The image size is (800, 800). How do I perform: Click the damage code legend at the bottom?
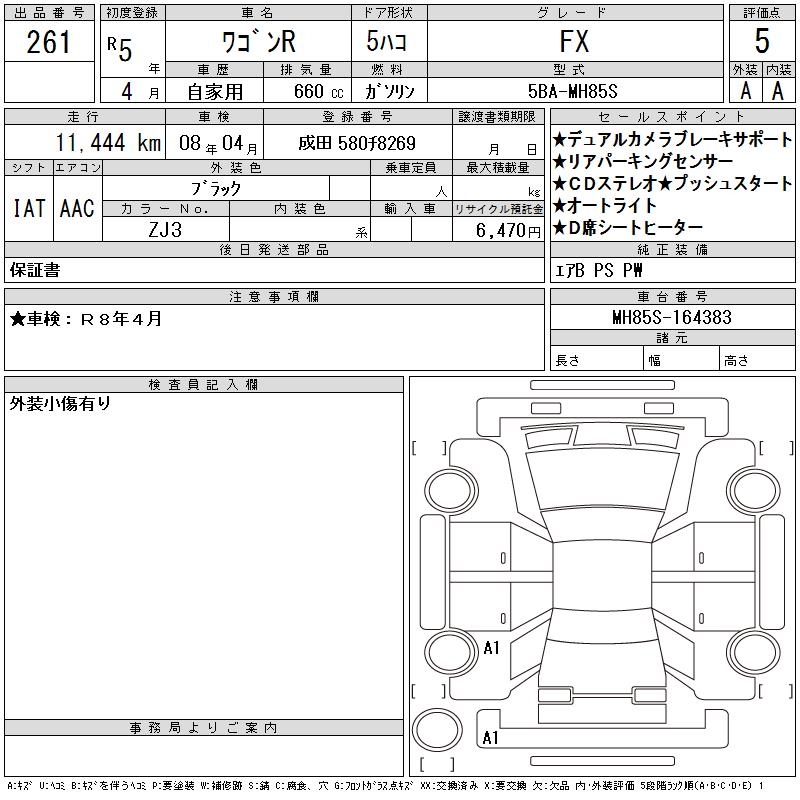point(385,786)
